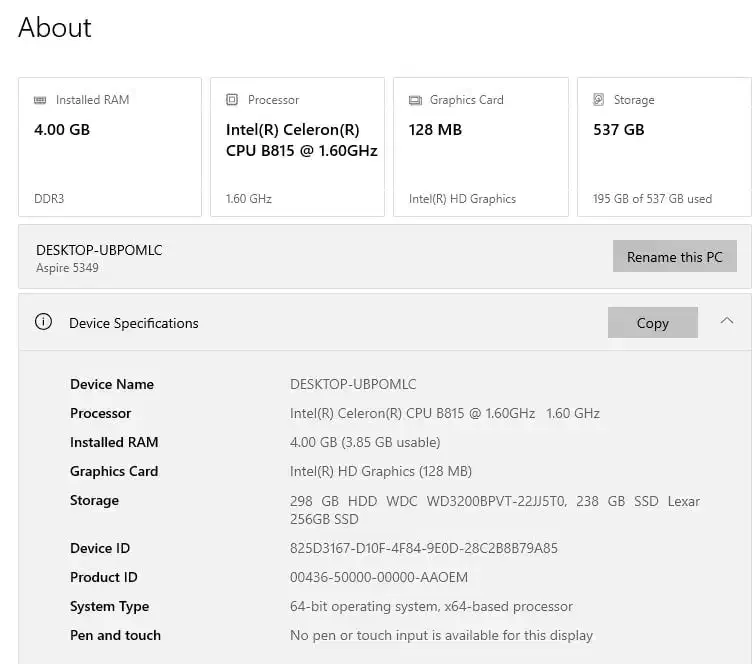Click the Product ID value 00436-50000-00000-AAOEM

coord(378,577)
